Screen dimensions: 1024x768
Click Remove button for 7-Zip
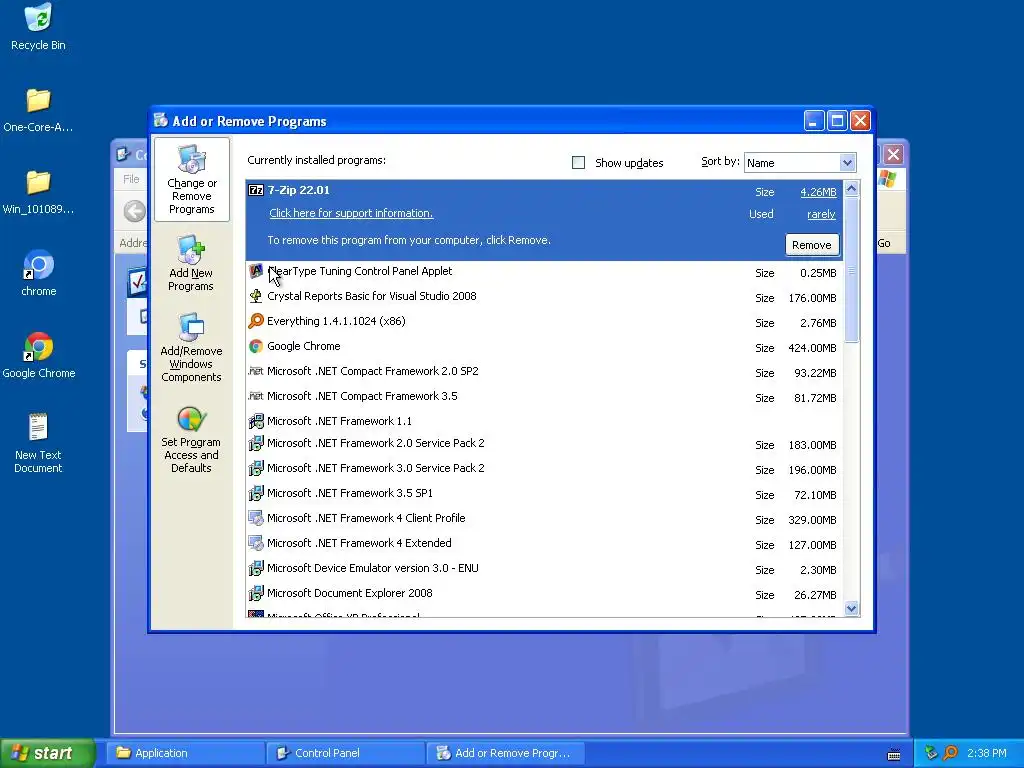click(x=812, y=245)
